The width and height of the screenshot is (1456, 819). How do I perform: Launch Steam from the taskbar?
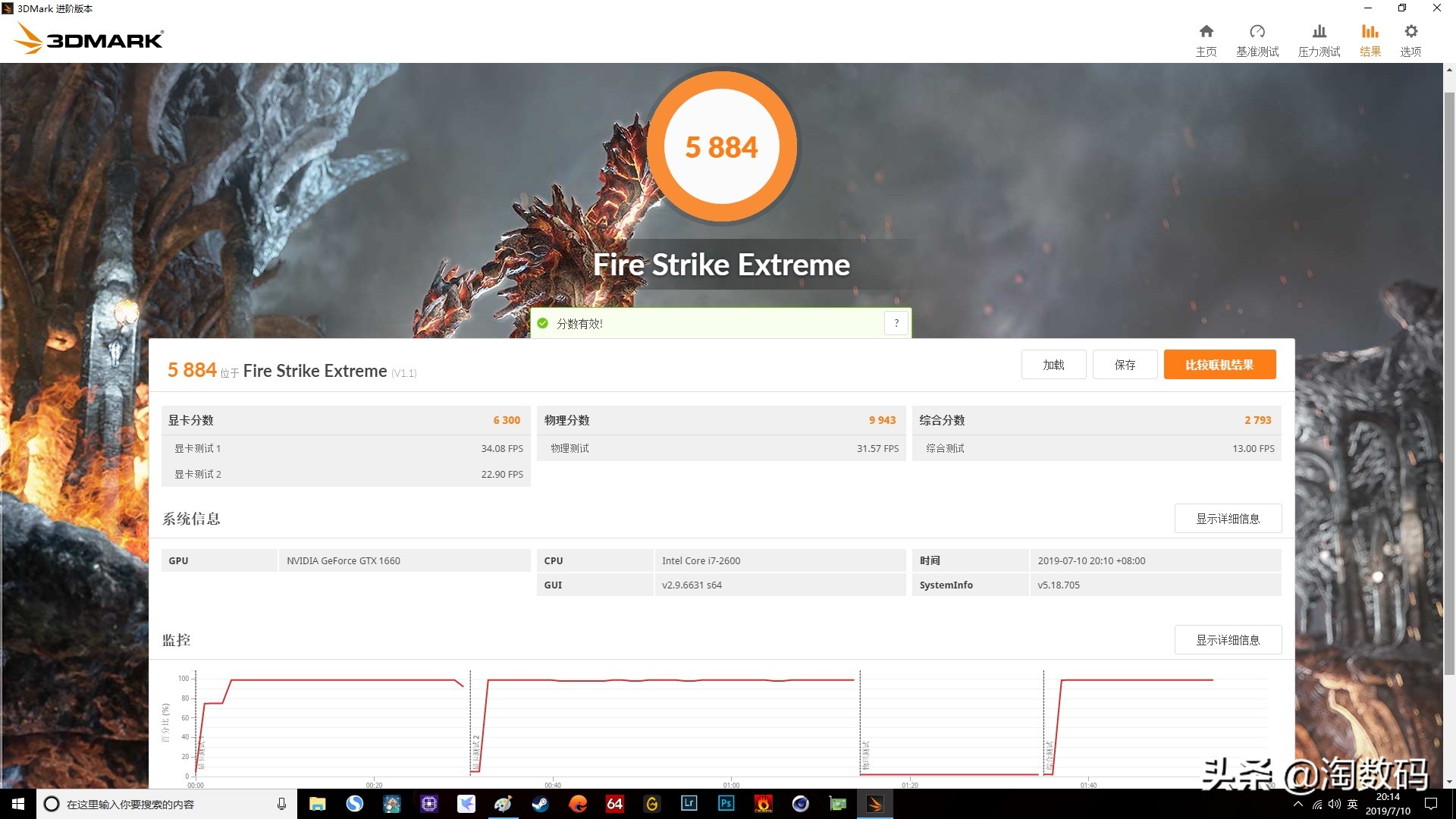(x=540, y=804)
